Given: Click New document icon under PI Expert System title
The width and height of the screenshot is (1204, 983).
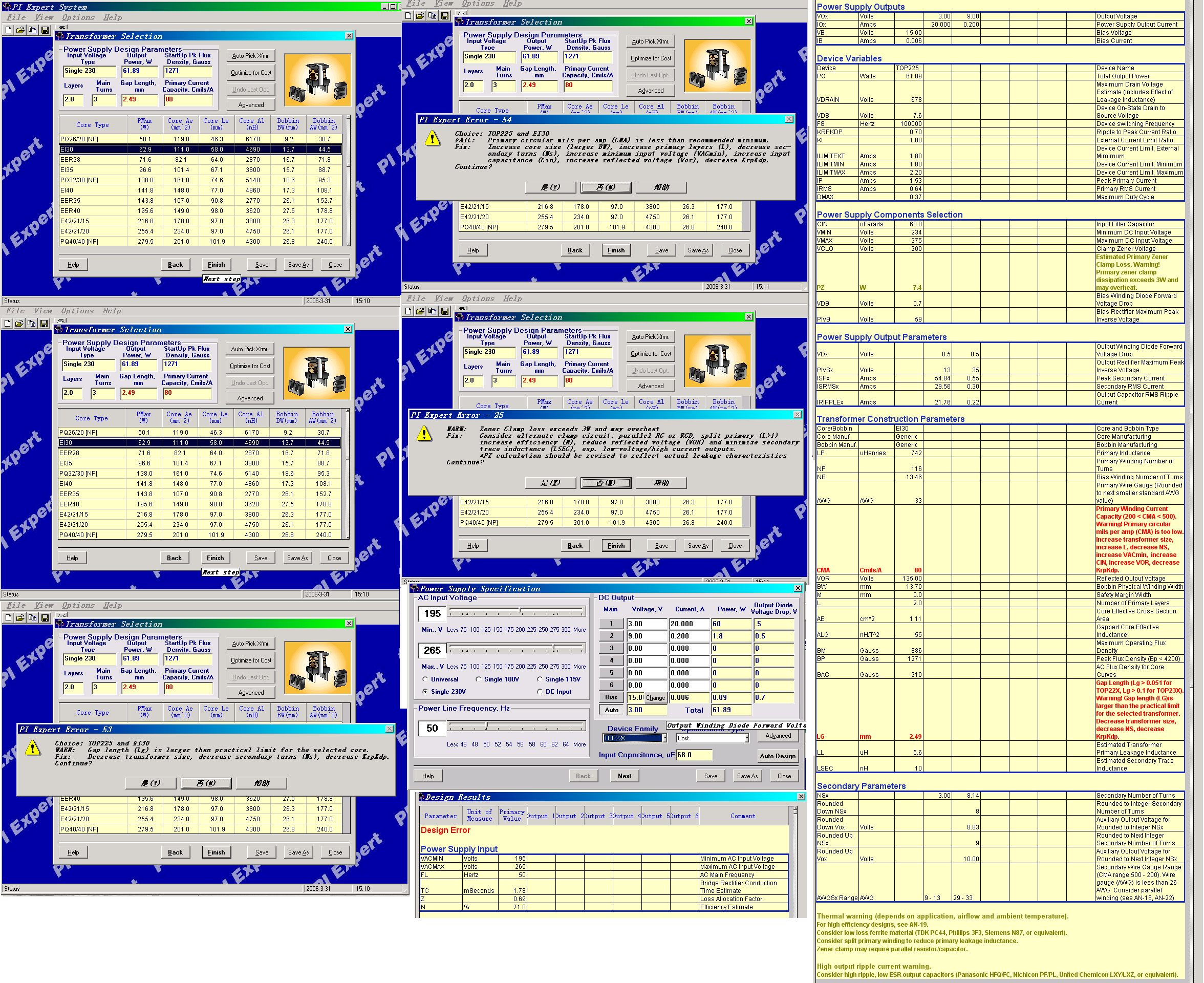Looking at the screenshot, I should point(8,30).
